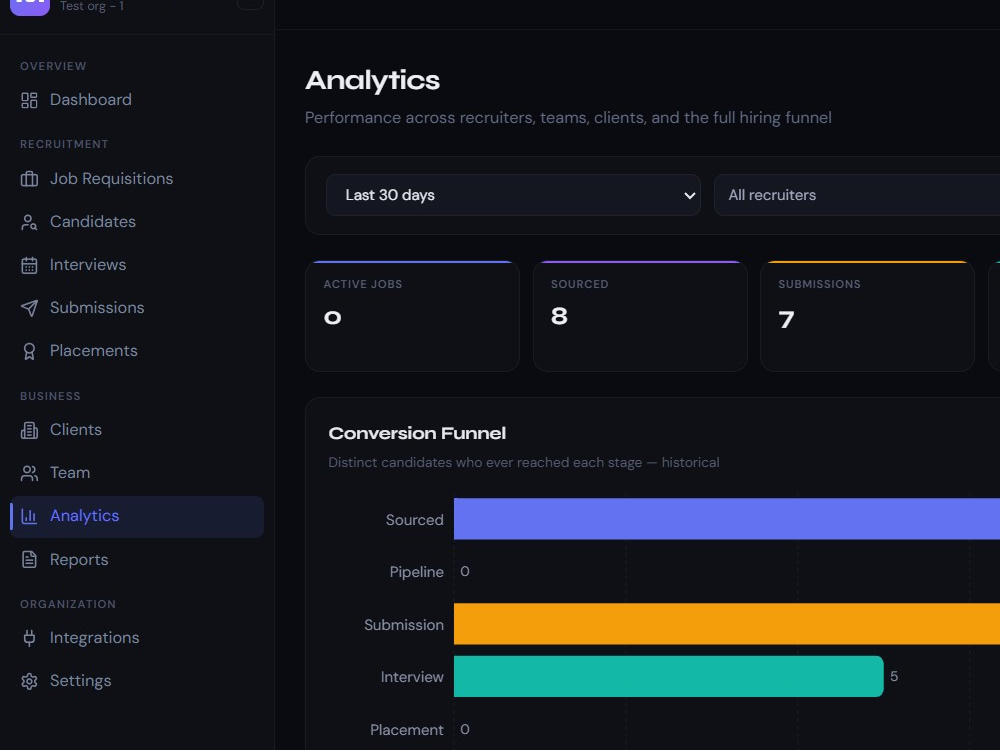1000x750 pixels.
Task: Select Analytics in the sidebar
Action: (x=137, y=517)
